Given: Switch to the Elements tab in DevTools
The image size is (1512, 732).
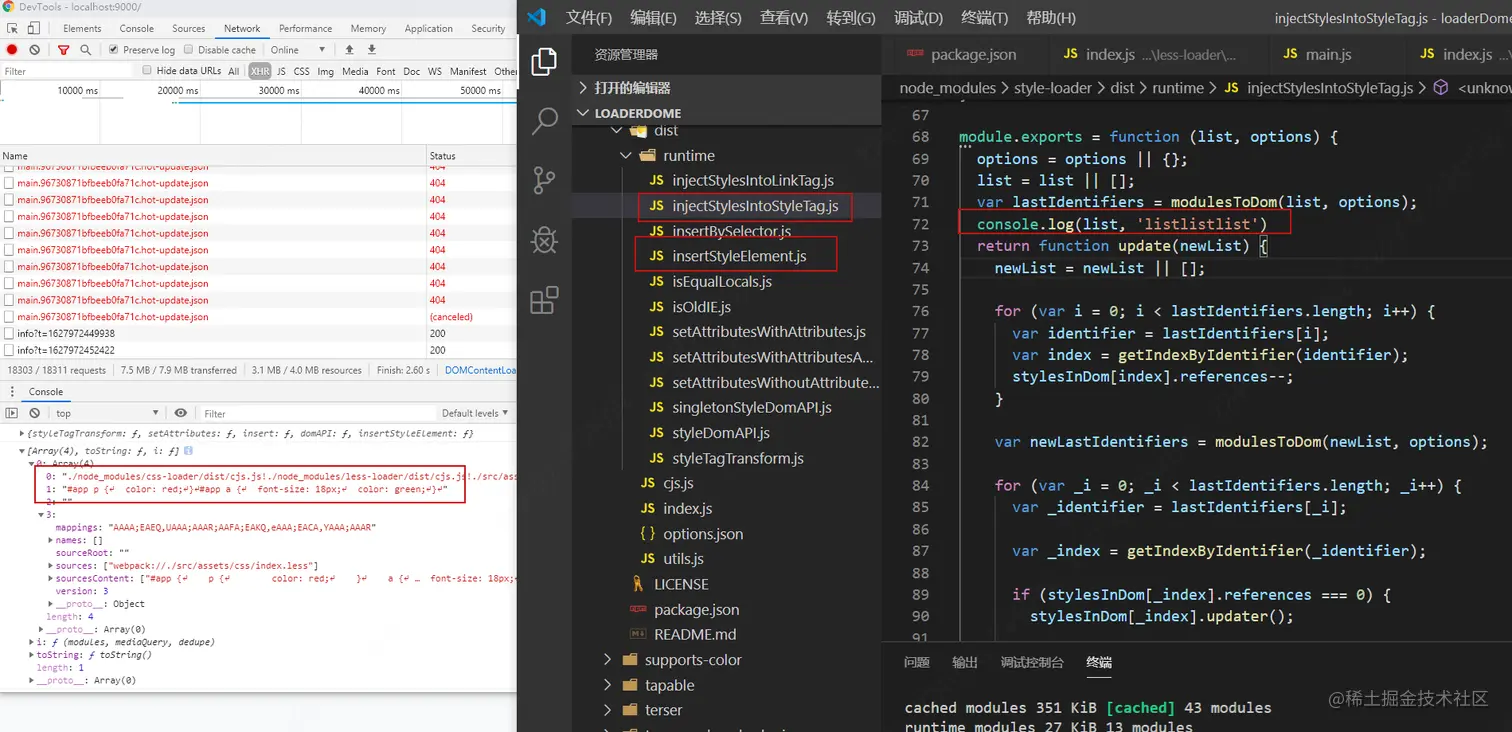Looking at the screenshot, I should coord(82,29).
